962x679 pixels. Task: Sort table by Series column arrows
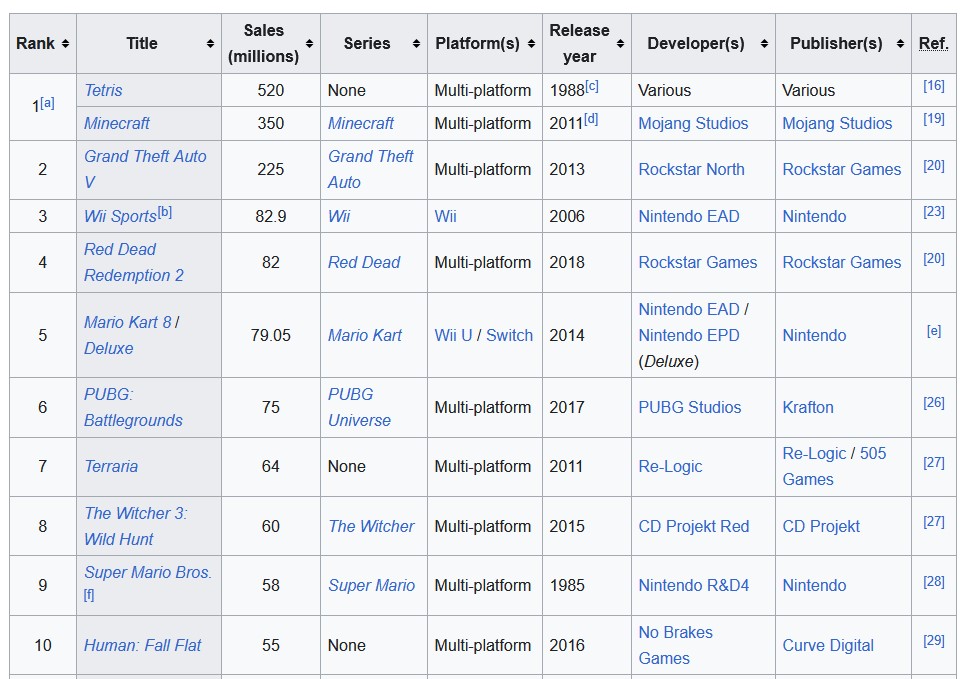point(417,44)
